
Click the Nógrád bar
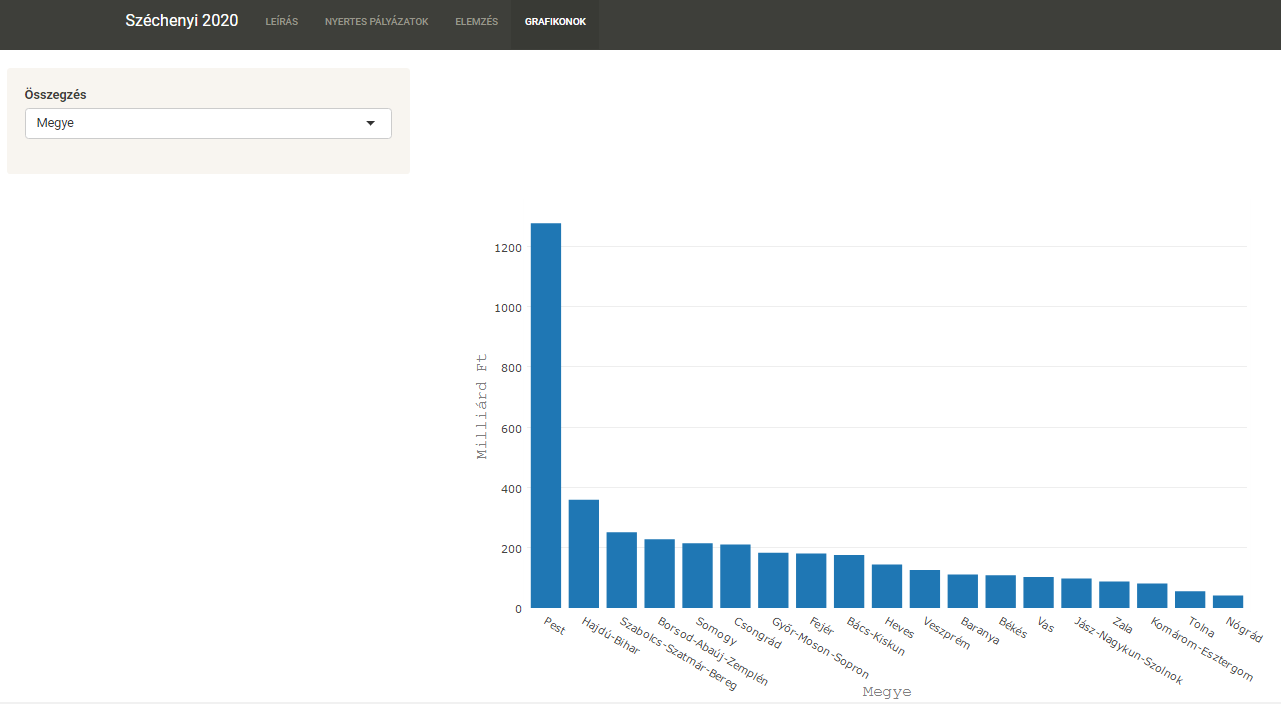pyautogui.click(x=1228, y=602)
